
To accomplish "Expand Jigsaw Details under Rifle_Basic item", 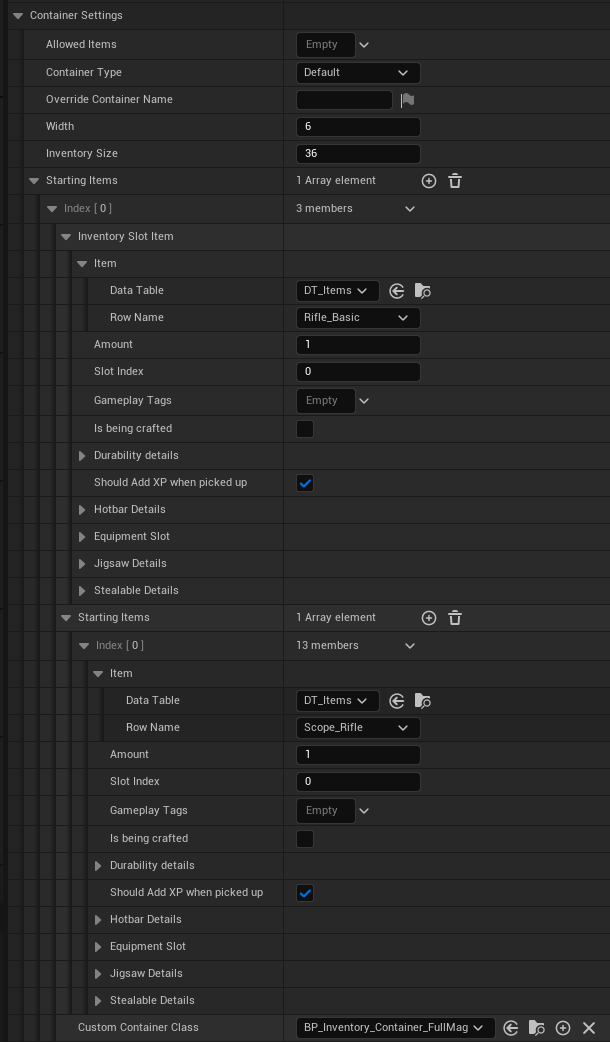I will click(x=82, y=564).
